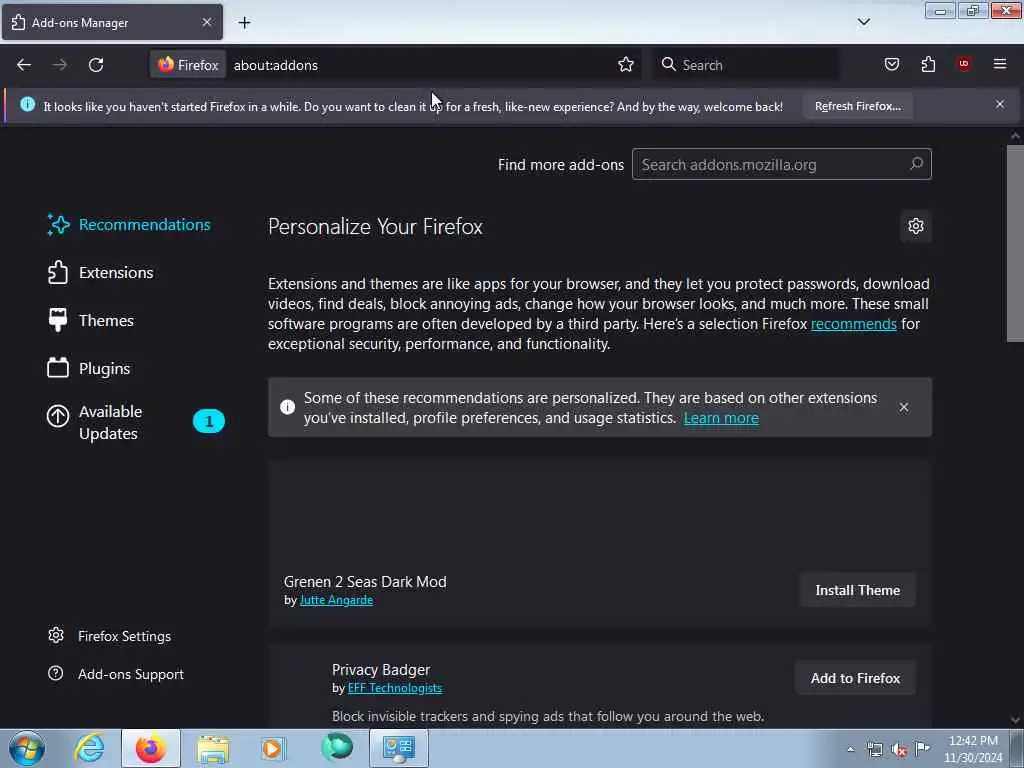Screen dimensions: 1024x768
Task: Click the Personalize Your Firefox heading
Action: click(x=376, y=227)
